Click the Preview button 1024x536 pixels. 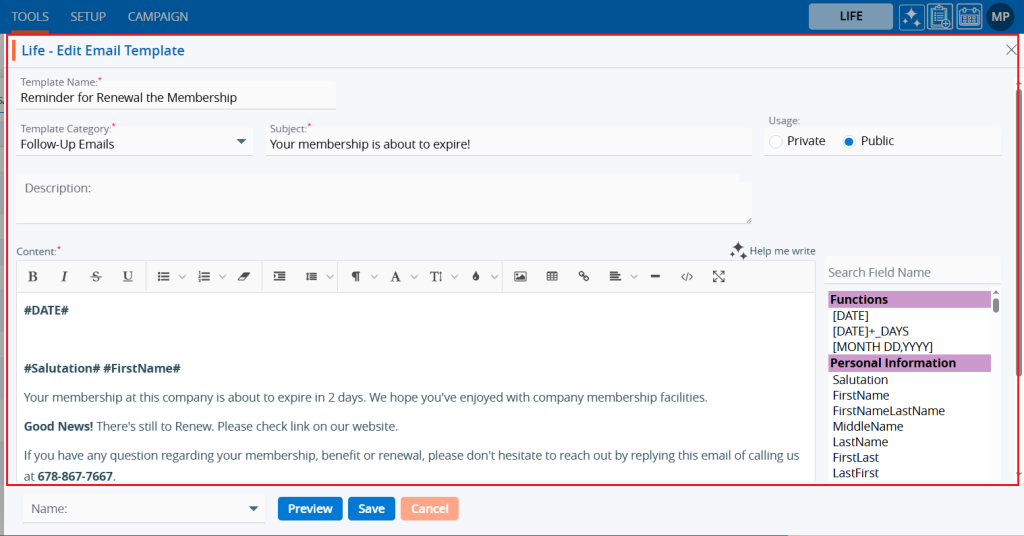click(310, 509)
